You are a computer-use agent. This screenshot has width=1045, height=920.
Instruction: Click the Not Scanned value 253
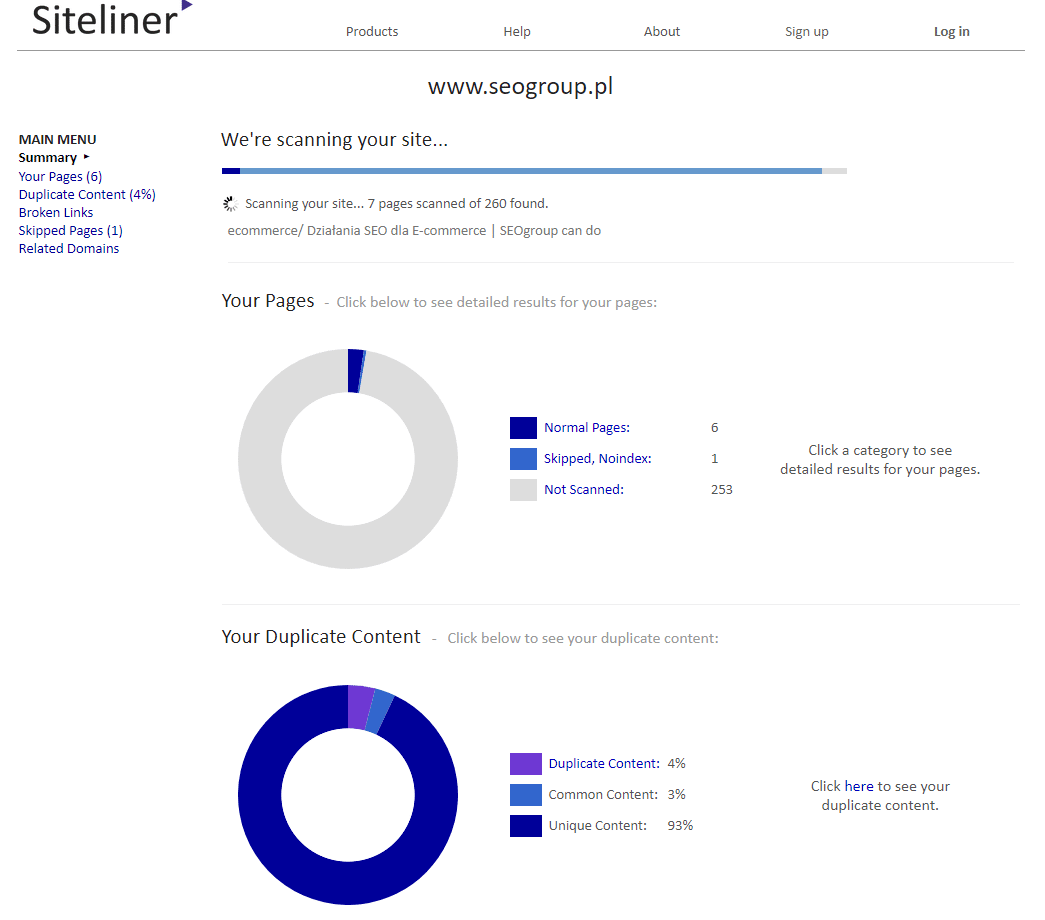coord(722,489)
